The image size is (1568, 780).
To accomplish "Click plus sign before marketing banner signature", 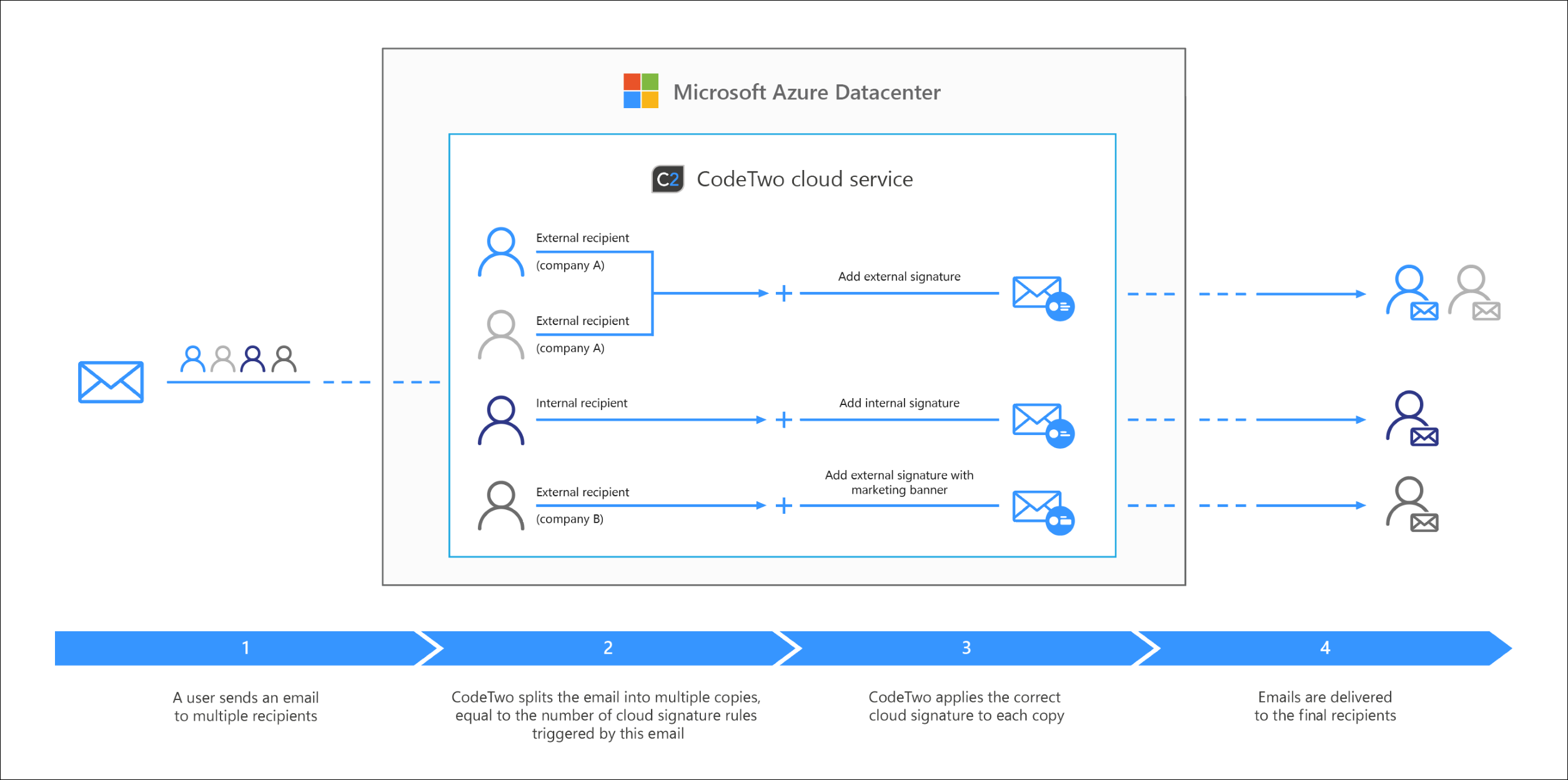I will click(784, 506).
